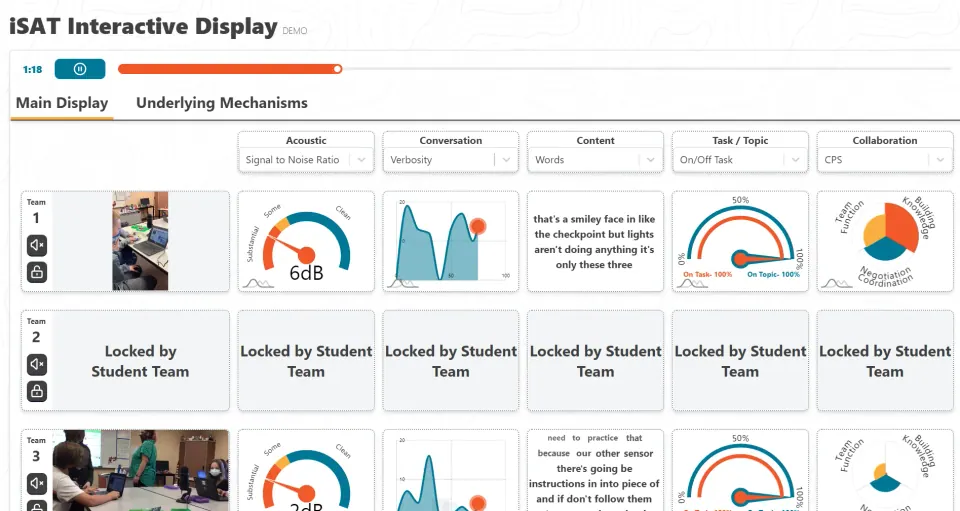This screenshot has height=511, width=960.
Task: Click the chevron arrow of Collaboration dropdown
Action: [940, 160]
